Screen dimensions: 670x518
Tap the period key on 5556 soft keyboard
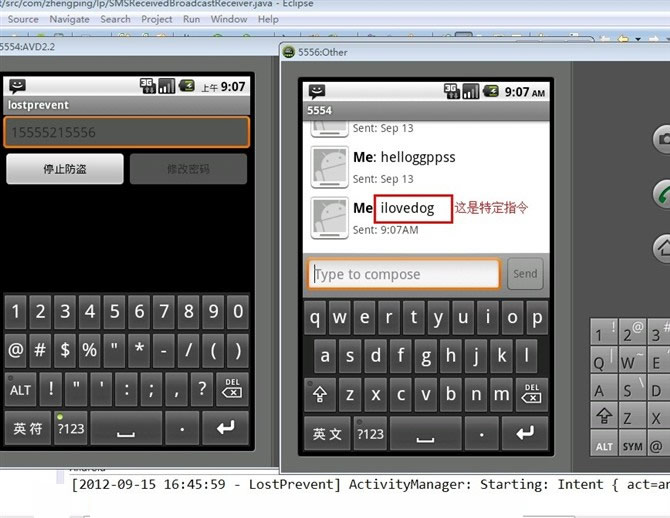pyautogui.click(x=482, y=434)
